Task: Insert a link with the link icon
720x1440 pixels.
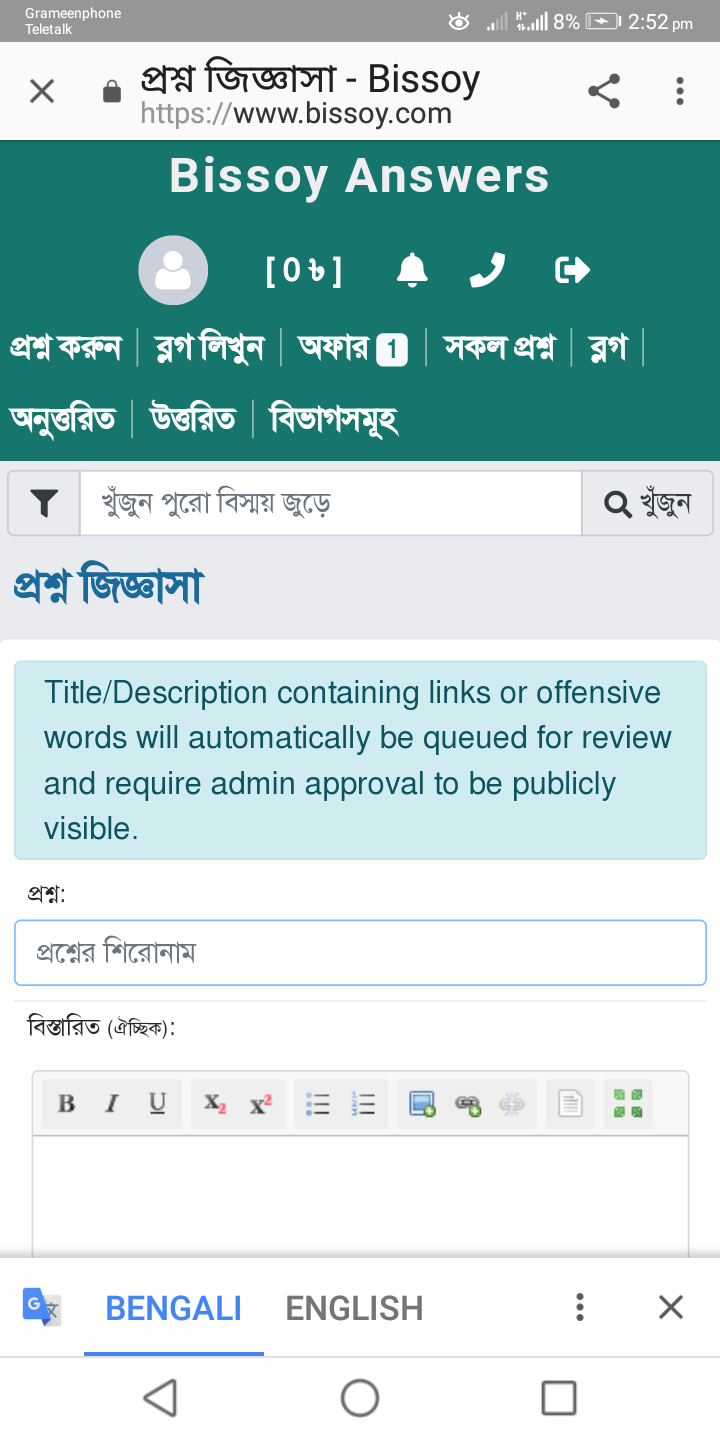Action: pos(468,1104)
